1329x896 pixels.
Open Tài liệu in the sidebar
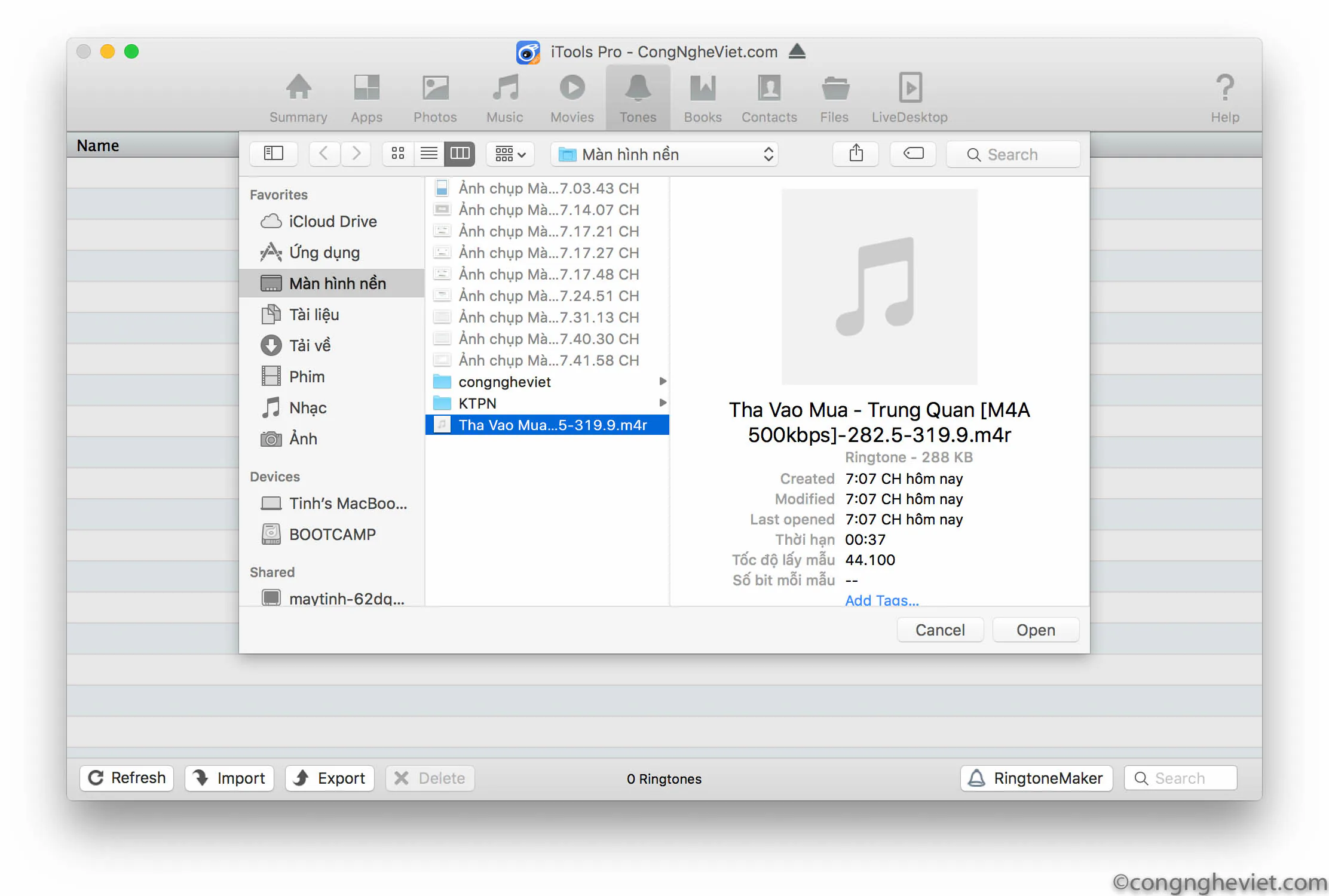(x=332, y=315)
